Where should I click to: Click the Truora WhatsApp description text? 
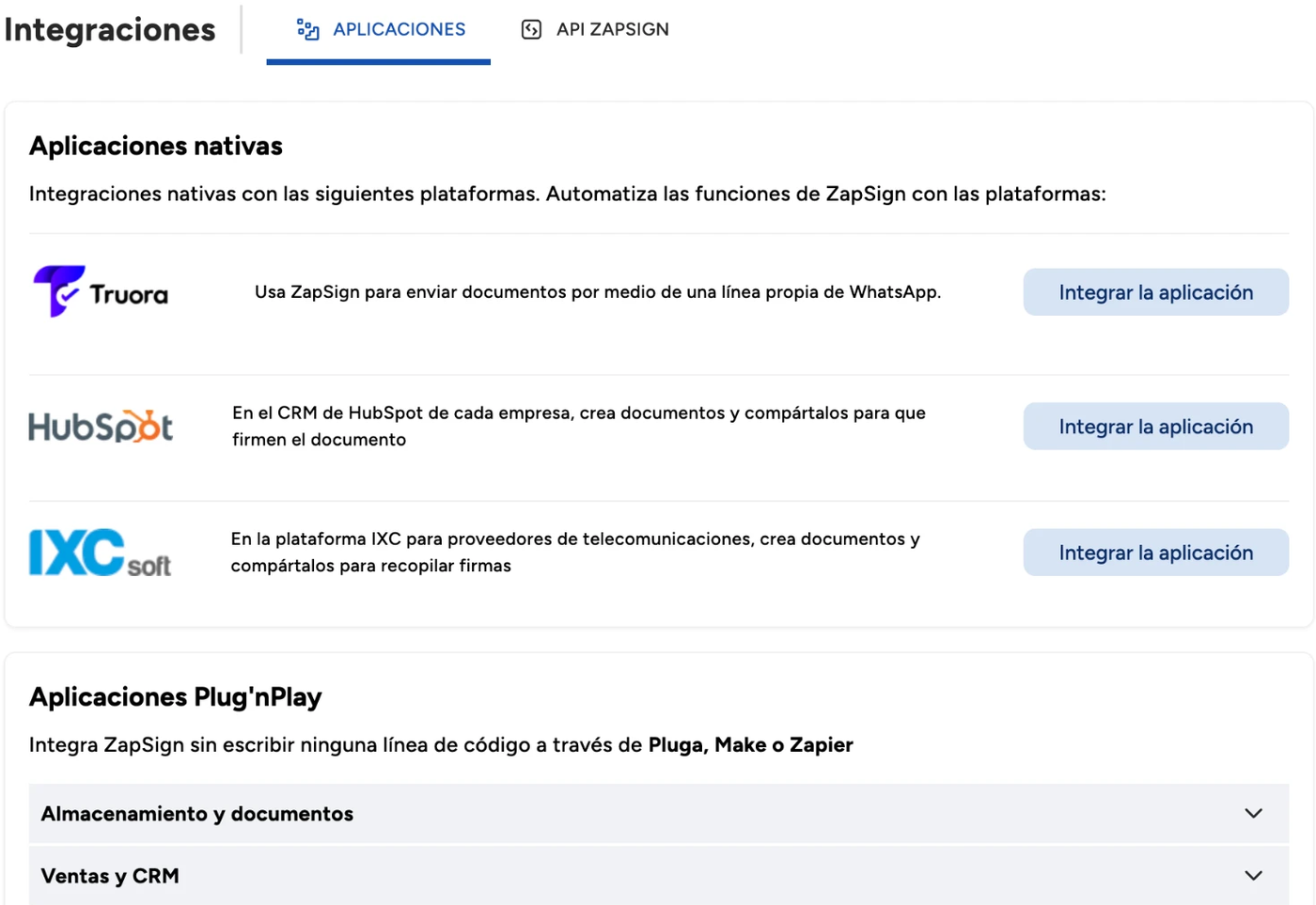pyautogui.click(x=598, y=292)
